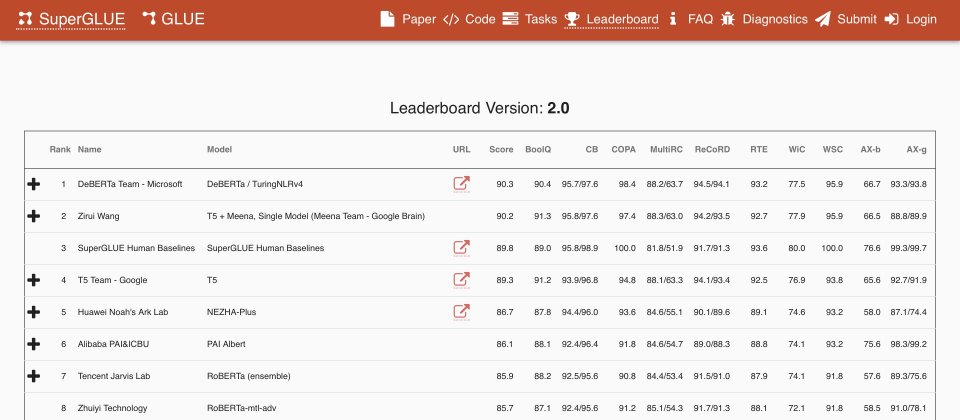Open the T5 Team - Google URL link icon
Screen dimensions: 960x420
coord(462,280)
